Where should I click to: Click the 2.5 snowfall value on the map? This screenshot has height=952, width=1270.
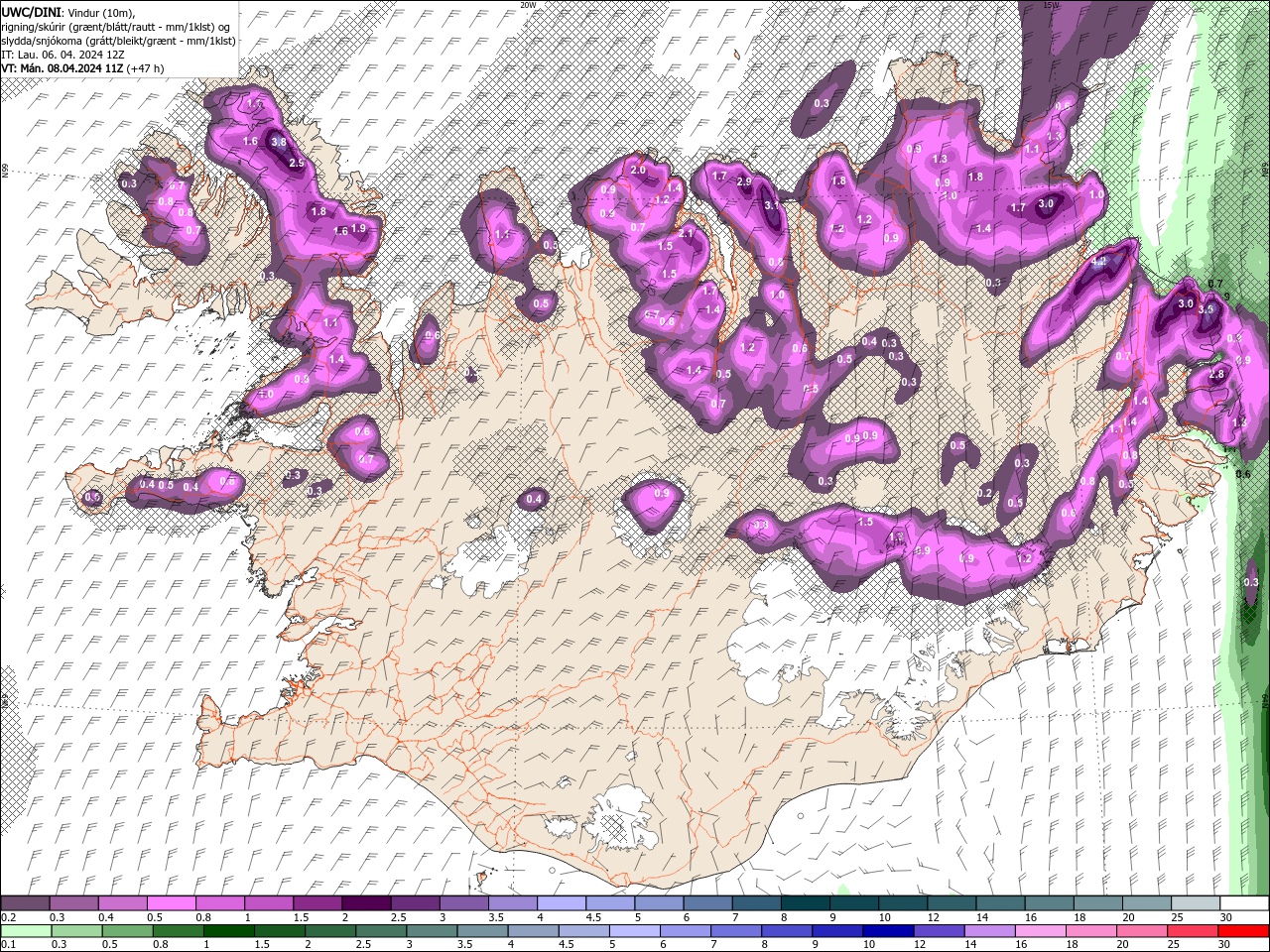[x=296, y=163]
